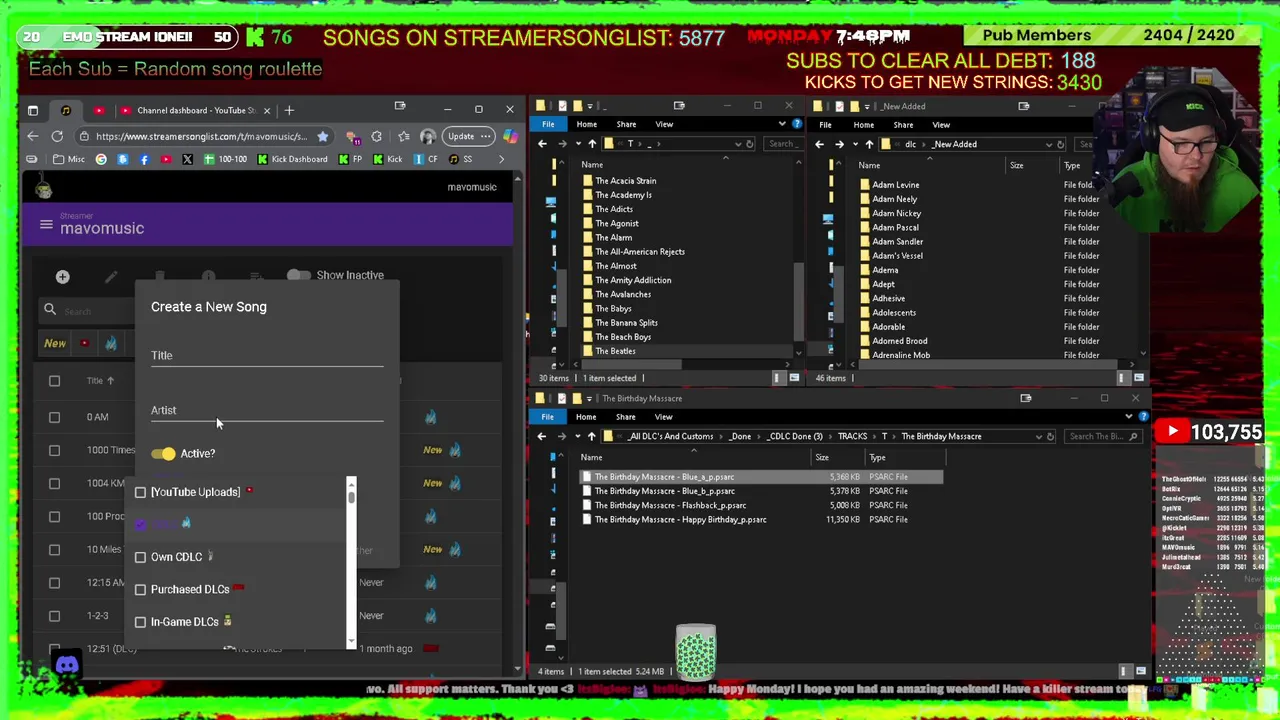
Task: Switch to Channel dashboard YouTube tab
Action: click(x=195, y=110)
